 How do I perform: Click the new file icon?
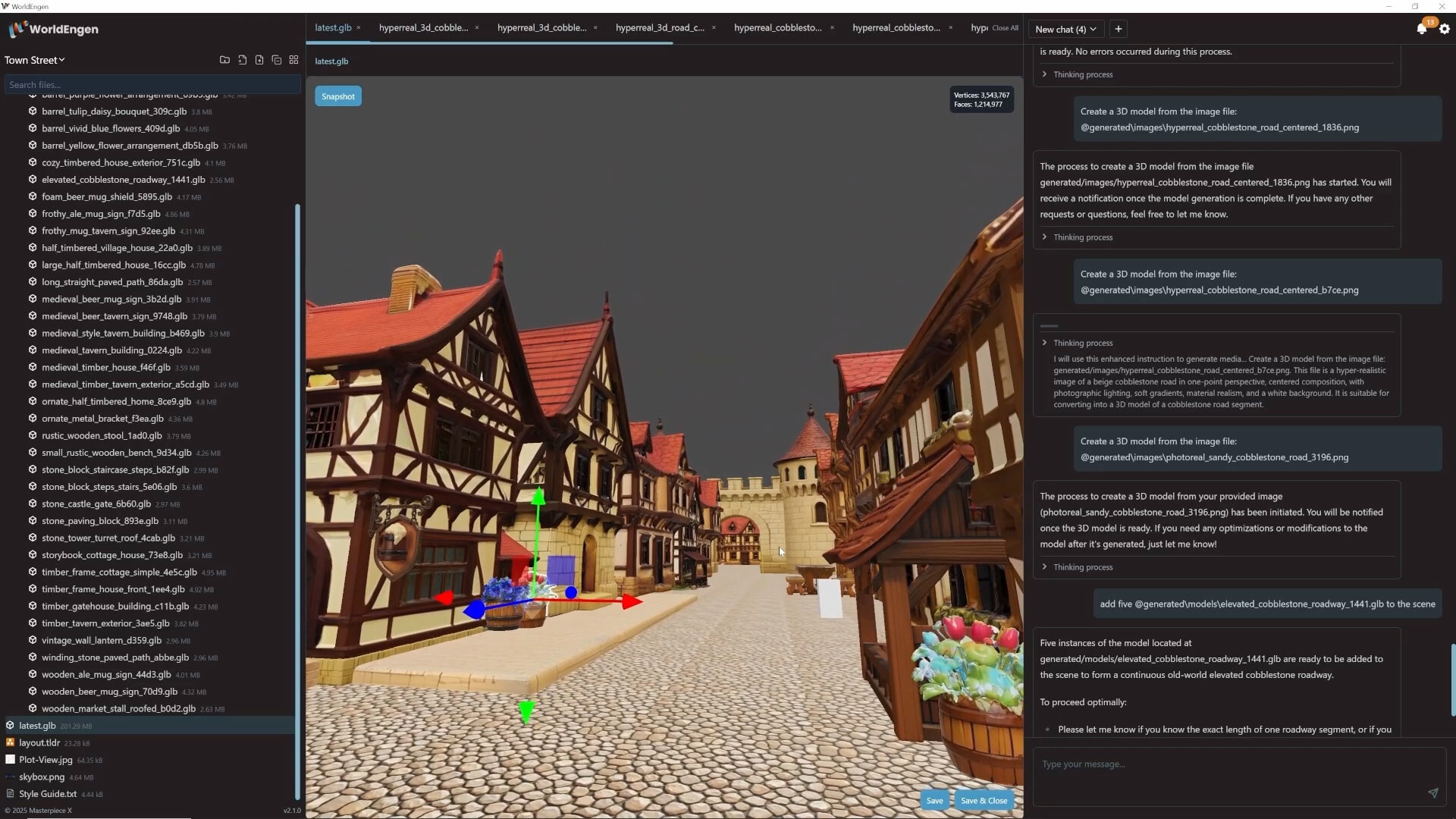[x=242, y=60]
